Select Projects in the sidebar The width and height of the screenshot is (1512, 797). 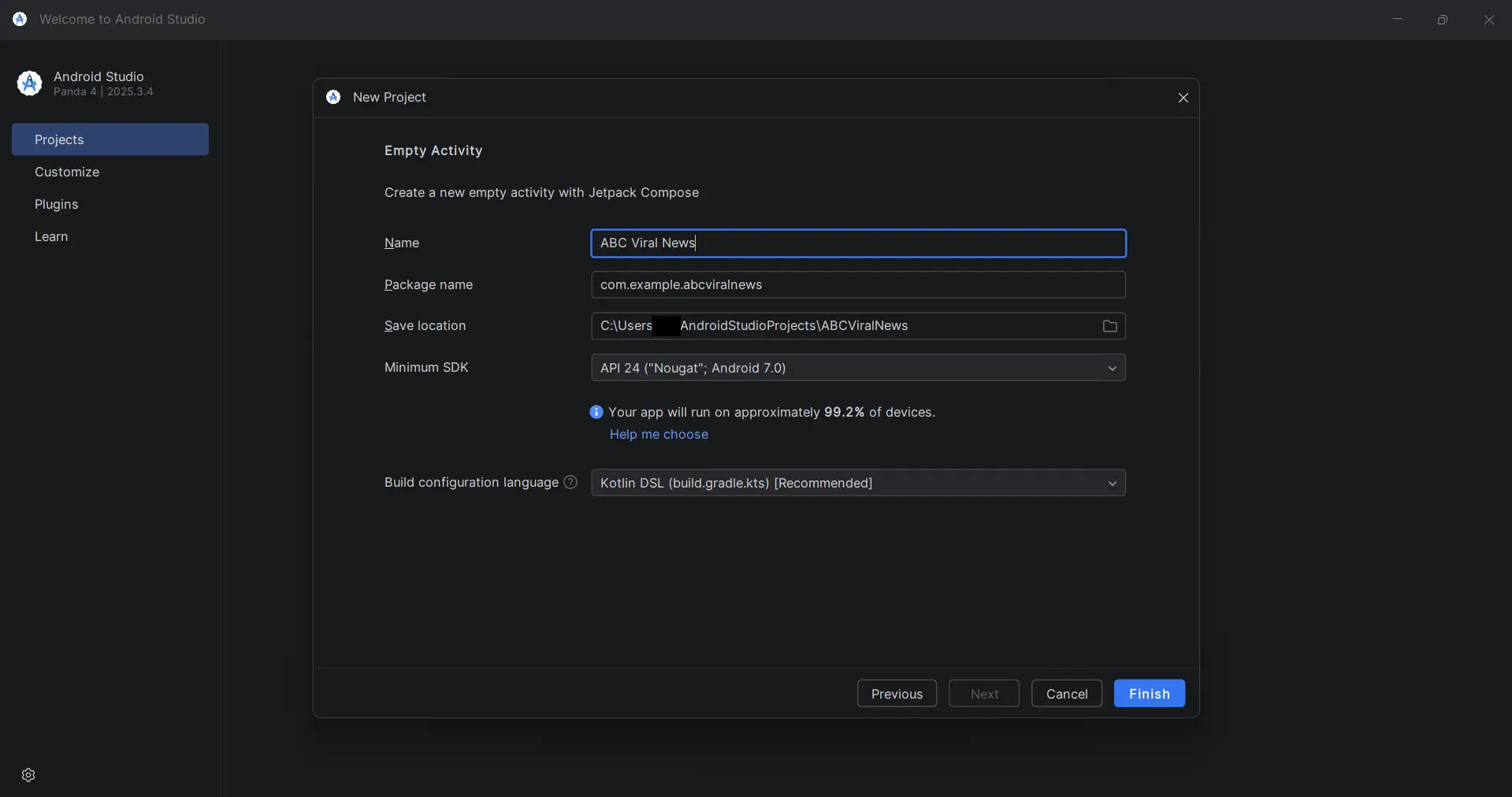click(x=110, y=139)
